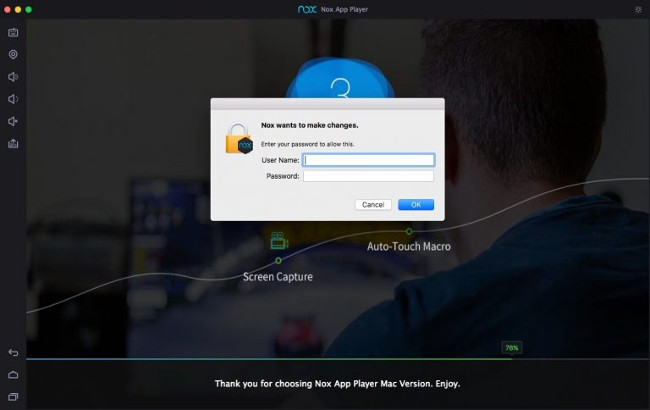Click the green Screen Capture camera icon
The width and height of the screenshot is (650, 410).
279,241
